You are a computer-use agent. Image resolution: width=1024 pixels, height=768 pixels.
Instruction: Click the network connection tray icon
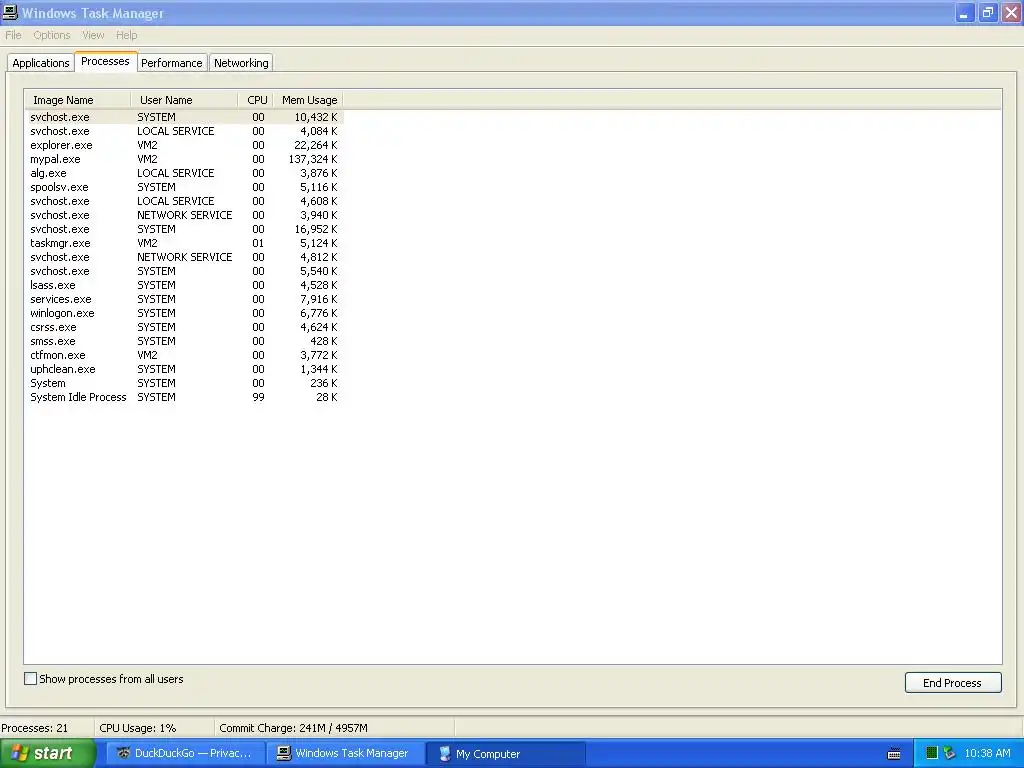(x=950, y=753)
